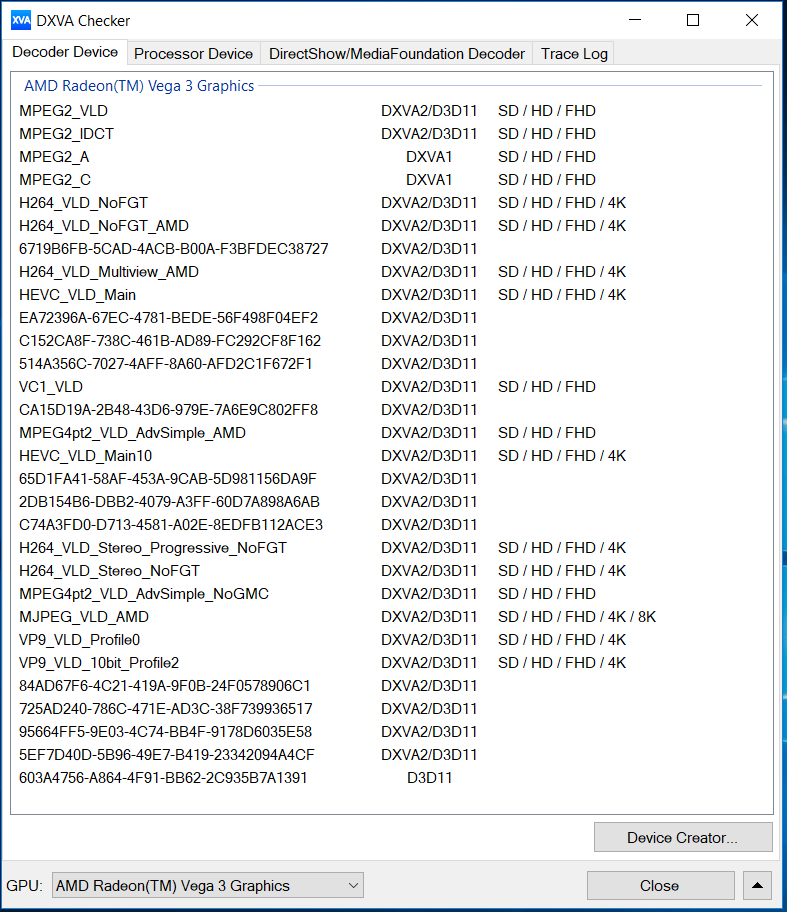The width and height of the screenshot is (787, 912).
Task: Select the H264_VLD_Stereo_Progressive_NoFGT row
Action: click(x=390, y=548)
